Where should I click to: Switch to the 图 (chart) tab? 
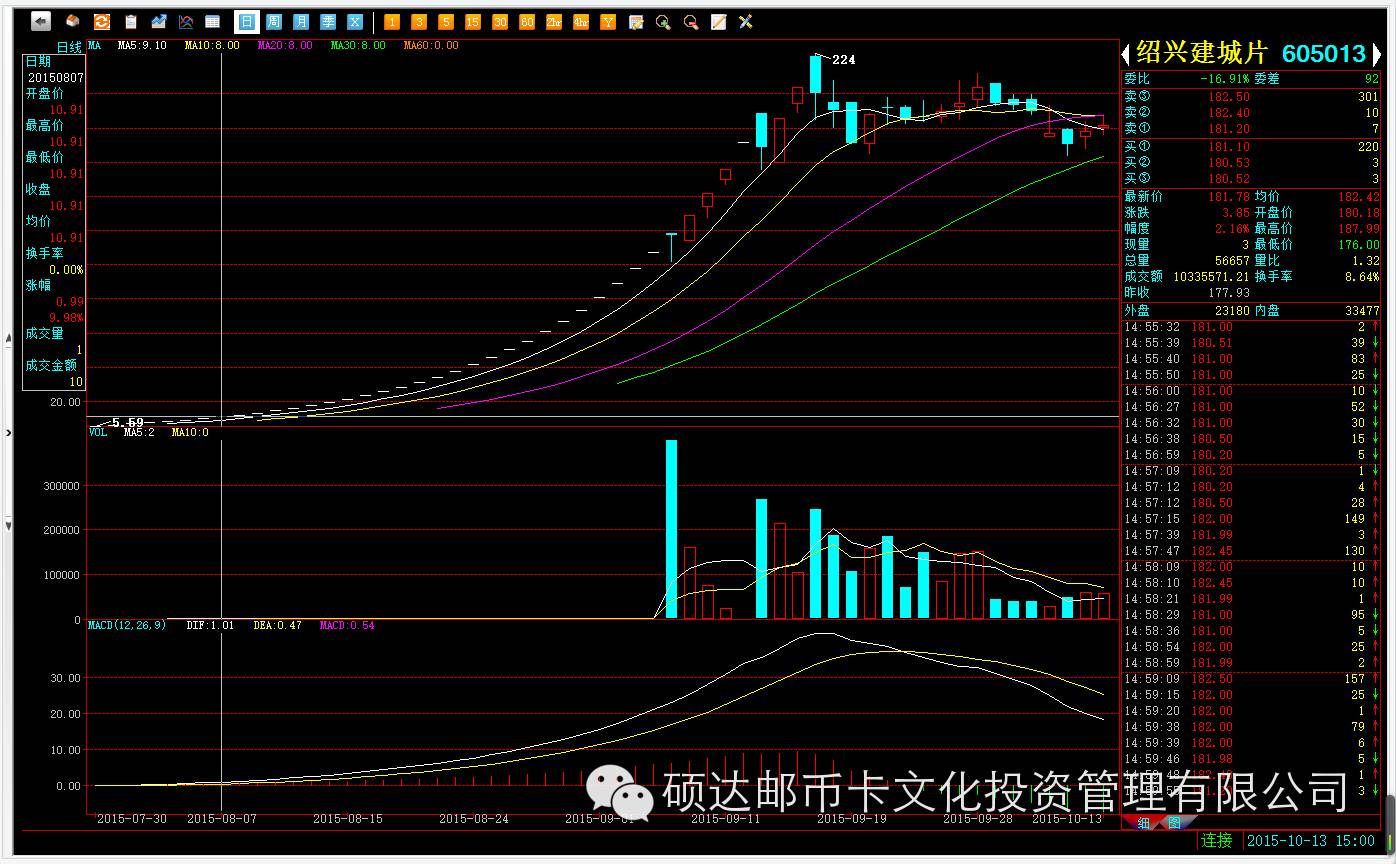[x=1174, y=823]
